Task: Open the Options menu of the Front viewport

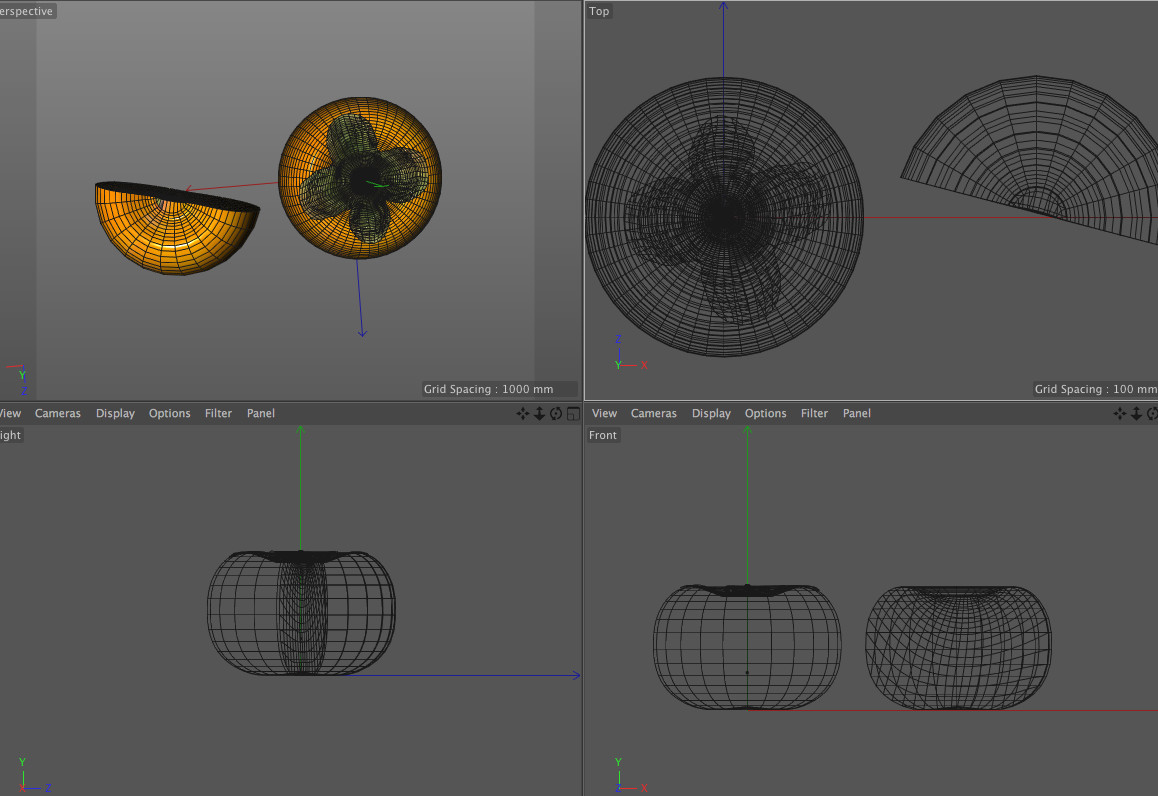Action: tap(766, 414)
